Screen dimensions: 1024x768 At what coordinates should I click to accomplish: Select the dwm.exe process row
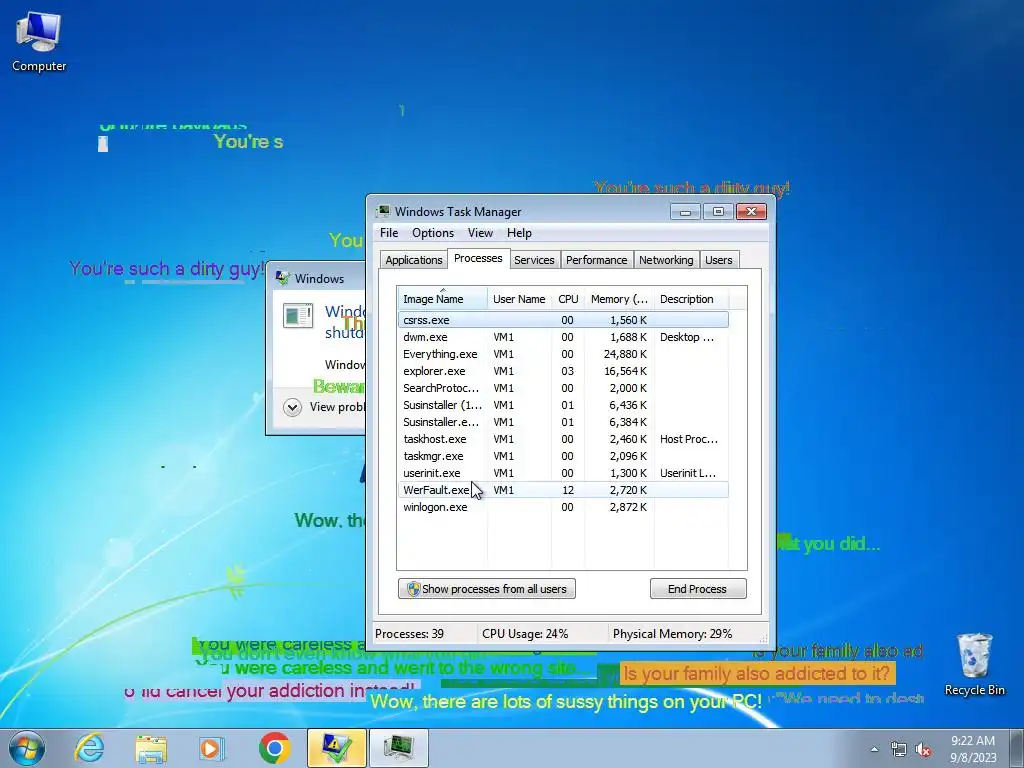click(563, 337)
